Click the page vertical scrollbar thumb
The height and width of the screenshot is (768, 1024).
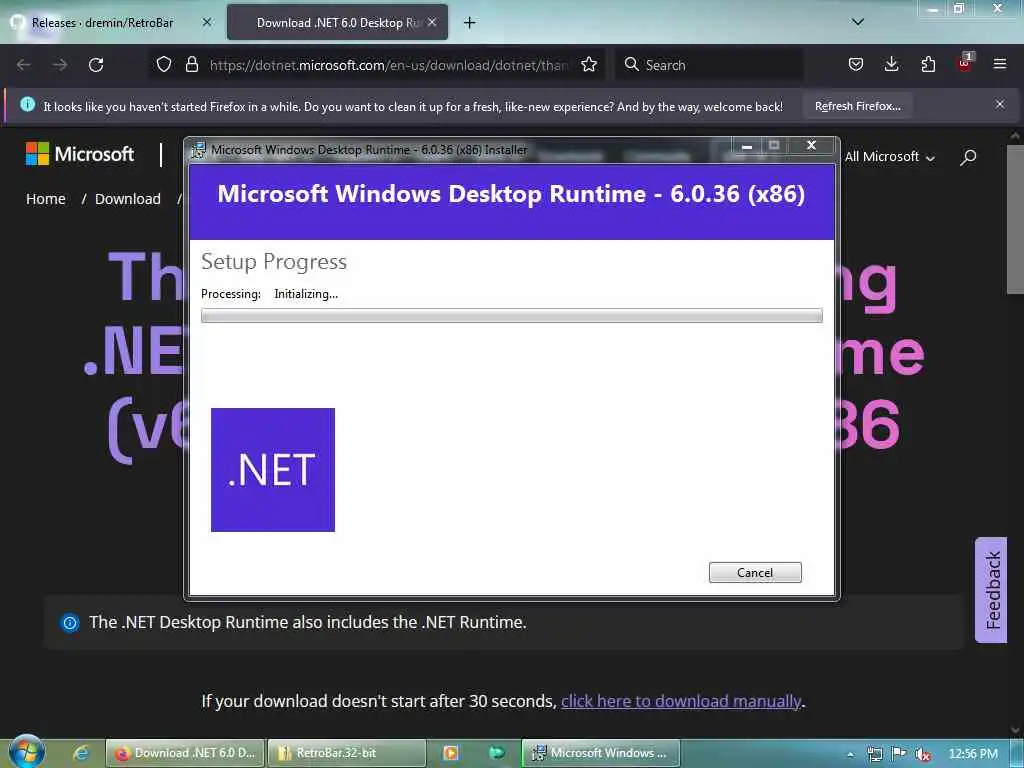[x=1015, y=220]
